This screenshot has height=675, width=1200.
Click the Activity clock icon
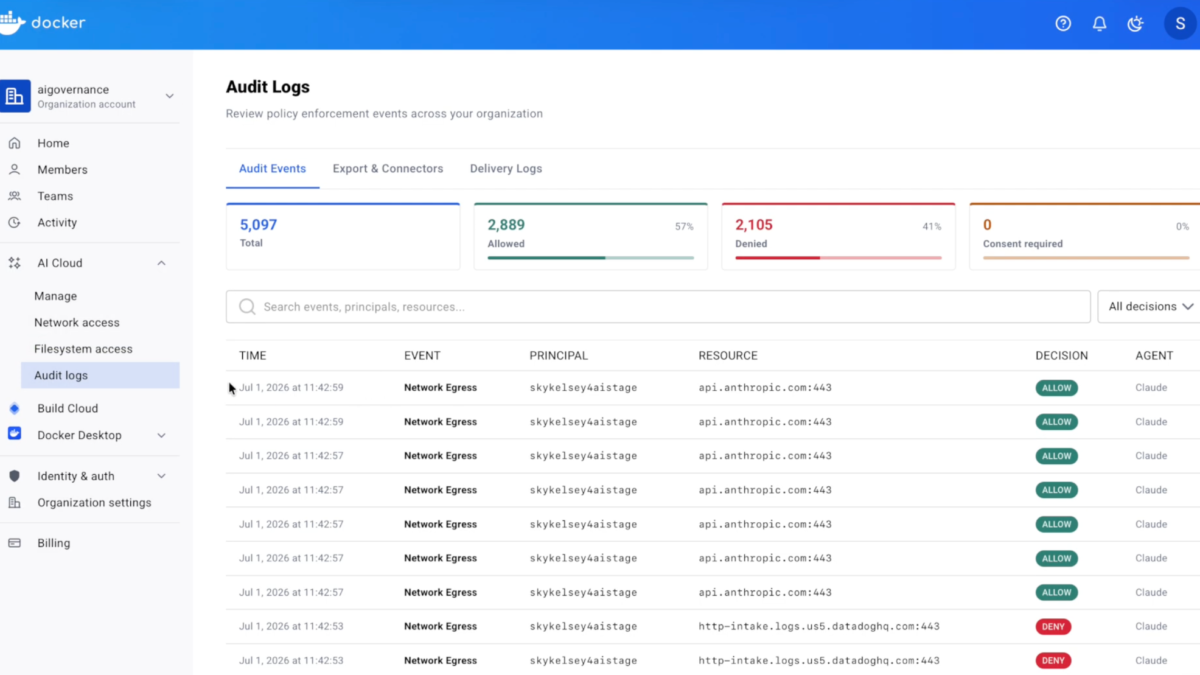14,223
